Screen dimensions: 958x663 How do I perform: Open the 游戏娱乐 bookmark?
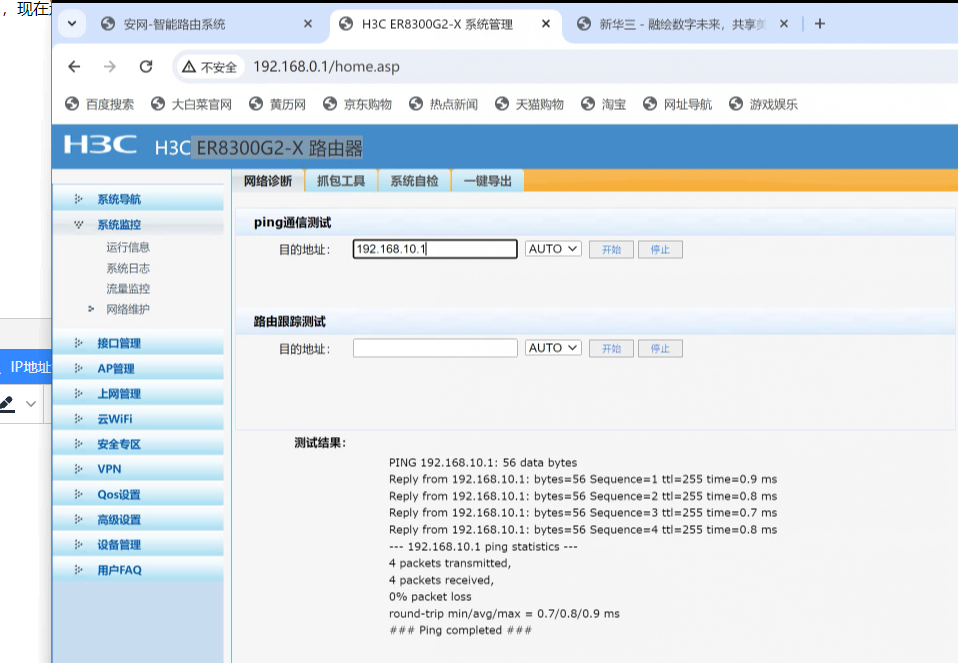764,104
